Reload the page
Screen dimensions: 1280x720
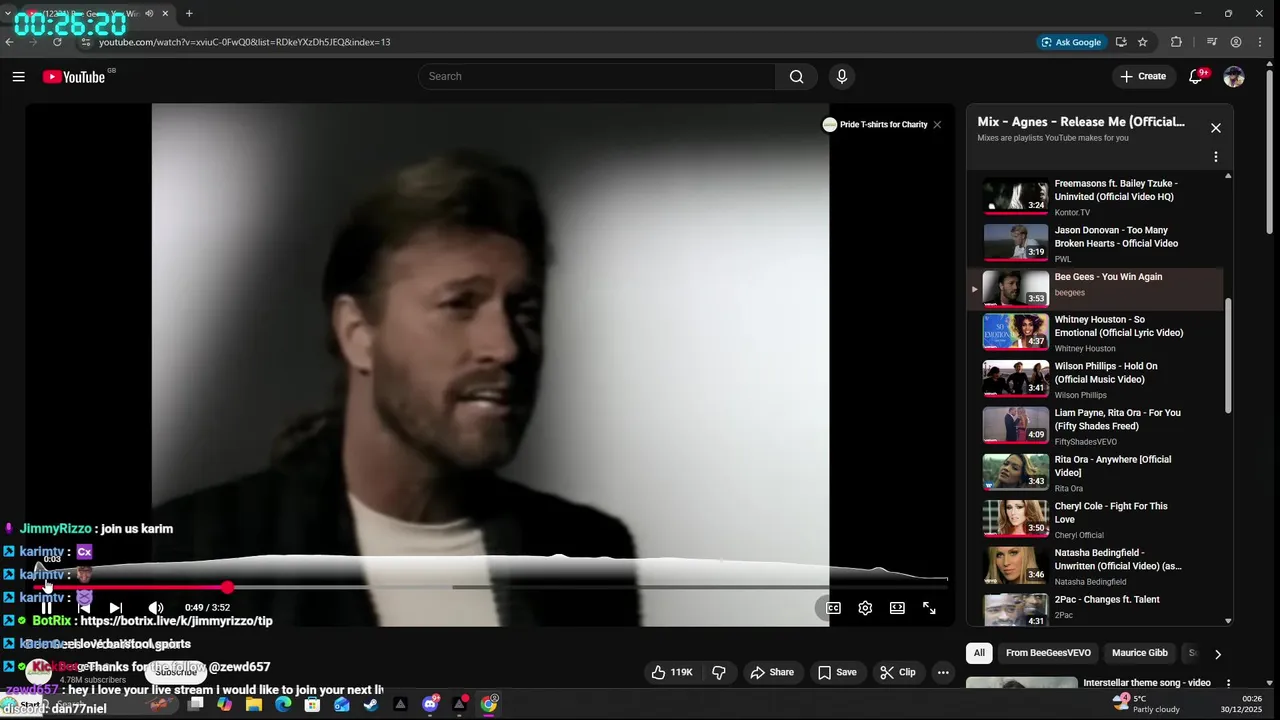tap(57, 42)
